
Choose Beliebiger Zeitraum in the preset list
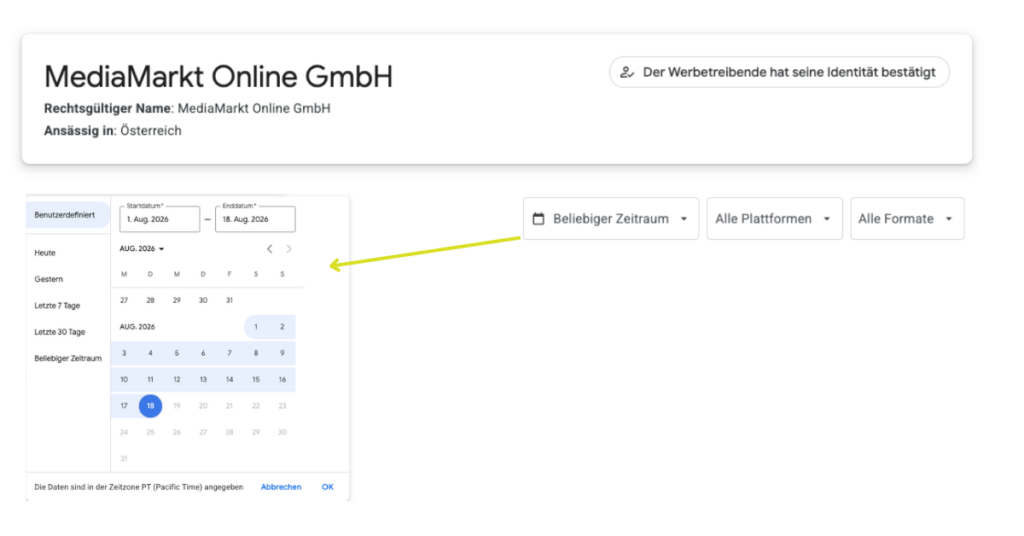[68, 358]
